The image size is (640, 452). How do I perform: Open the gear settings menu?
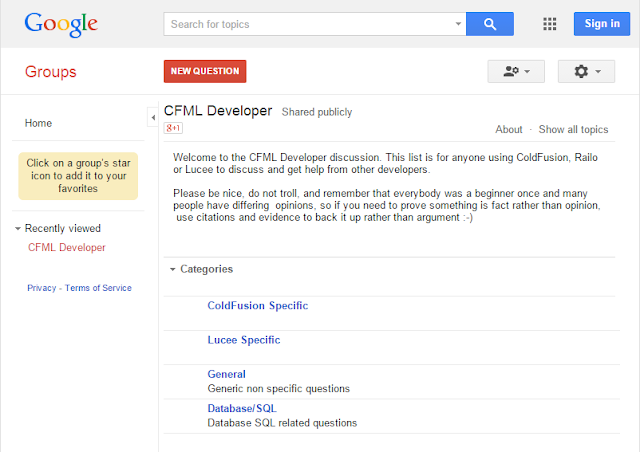tap(586, 71)
